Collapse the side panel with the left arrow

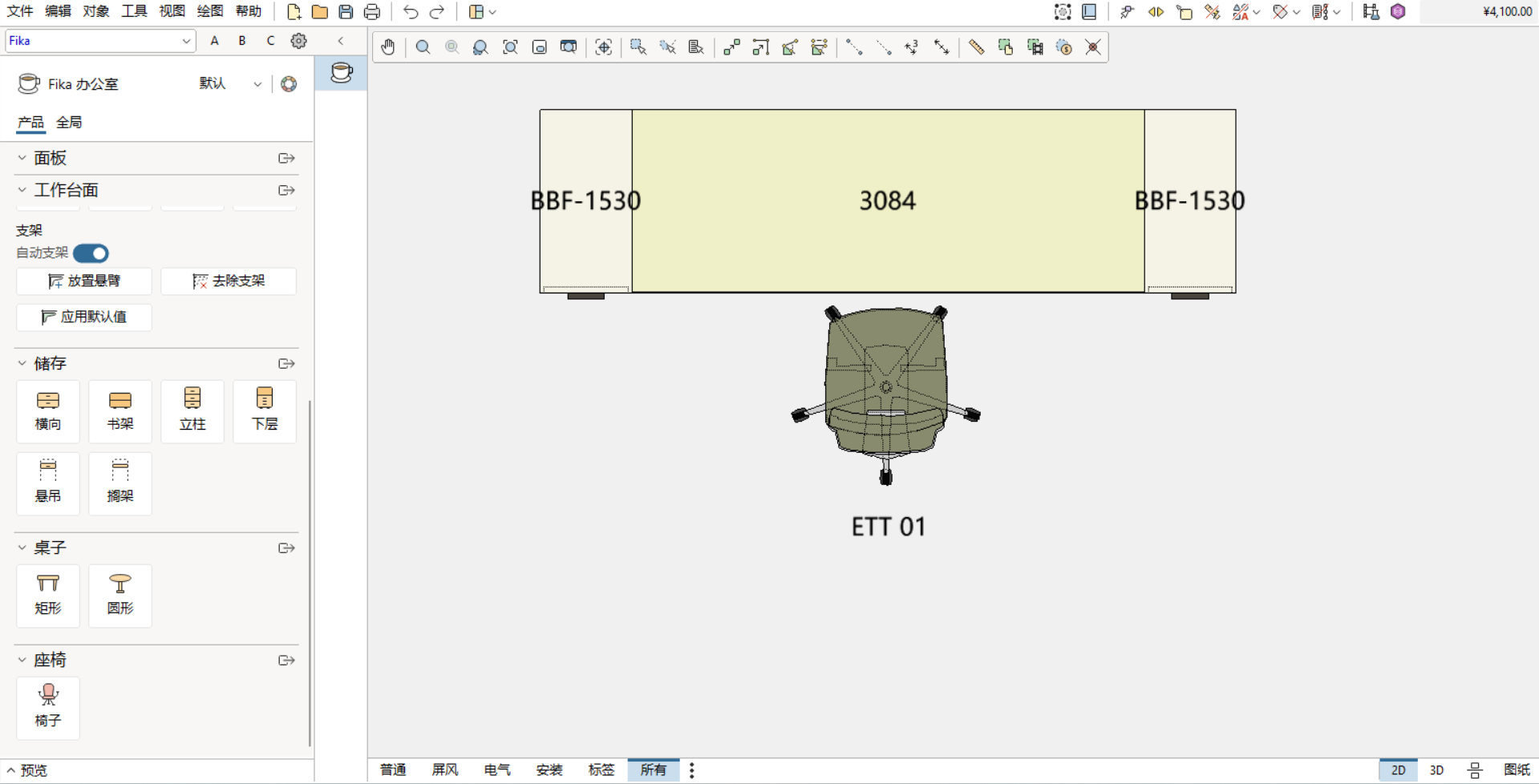pyautogui.click(x=341, y=41)
